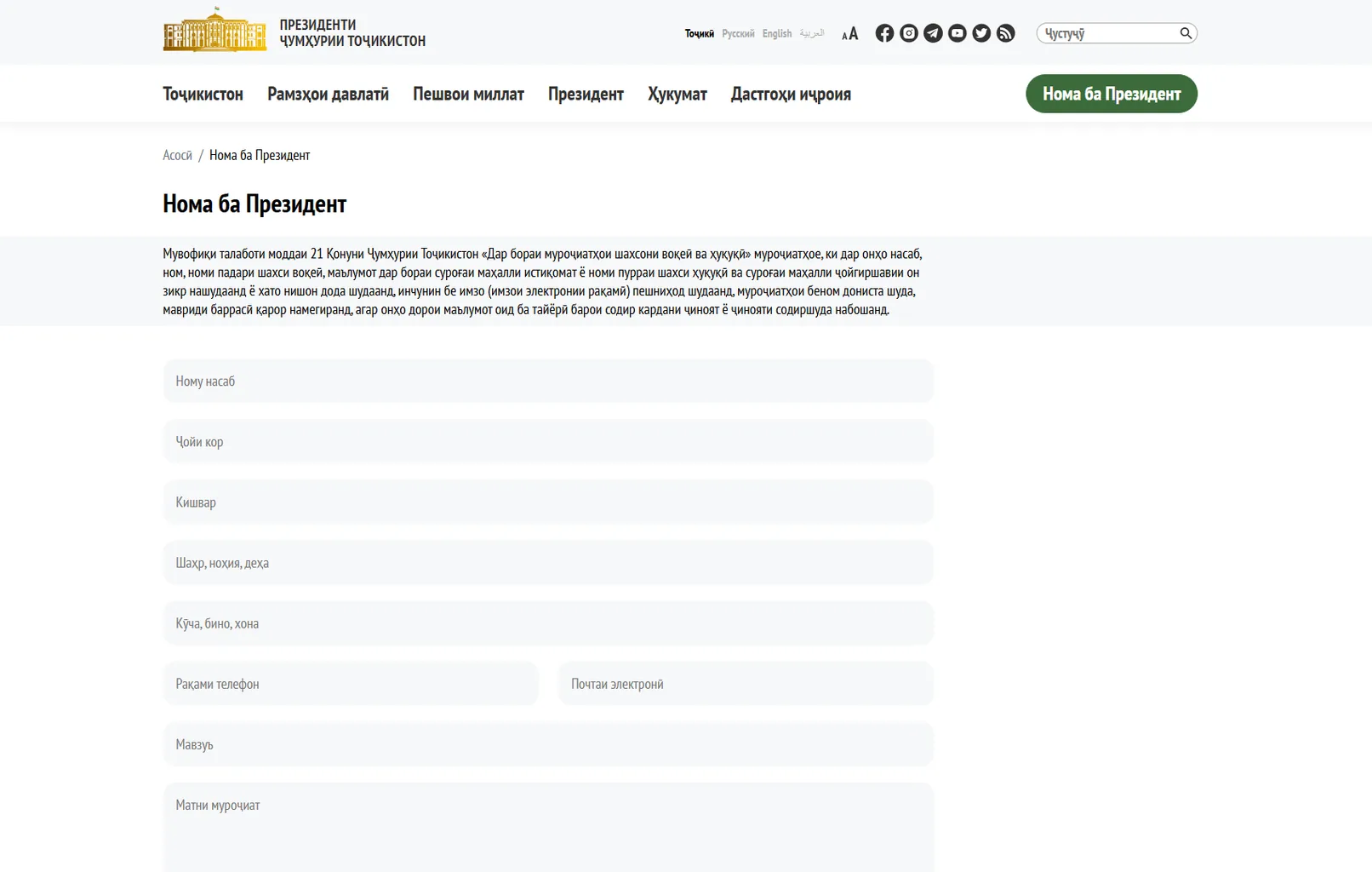Open the Дастгоҳи иҷроия menu

click(x=791, y=94)
